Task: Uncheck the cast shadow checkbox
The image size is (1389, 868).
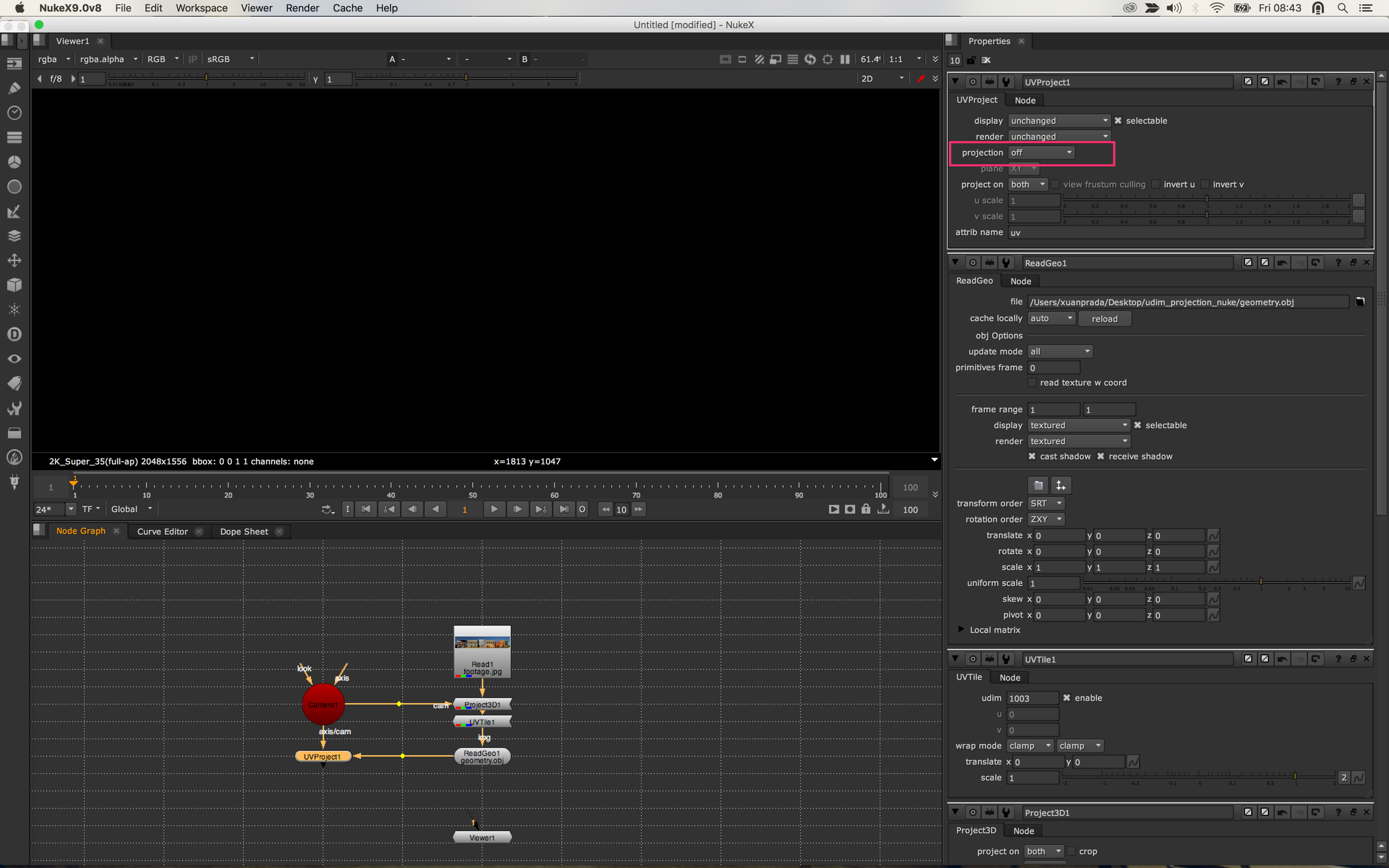Action: coord(1032,456)
